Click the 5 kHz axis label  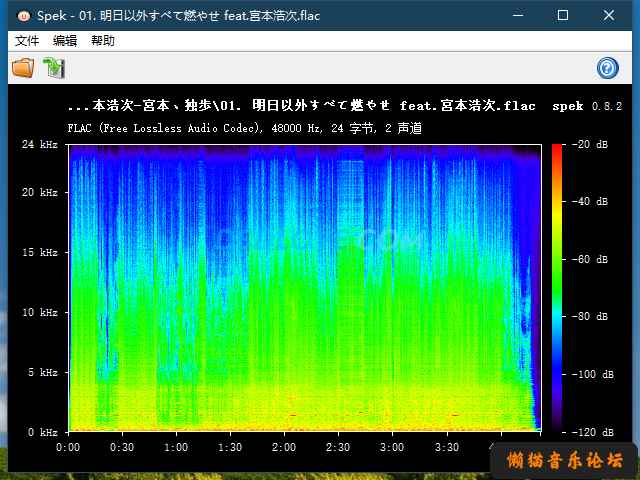pyautogui.click(x=43, y=372)
